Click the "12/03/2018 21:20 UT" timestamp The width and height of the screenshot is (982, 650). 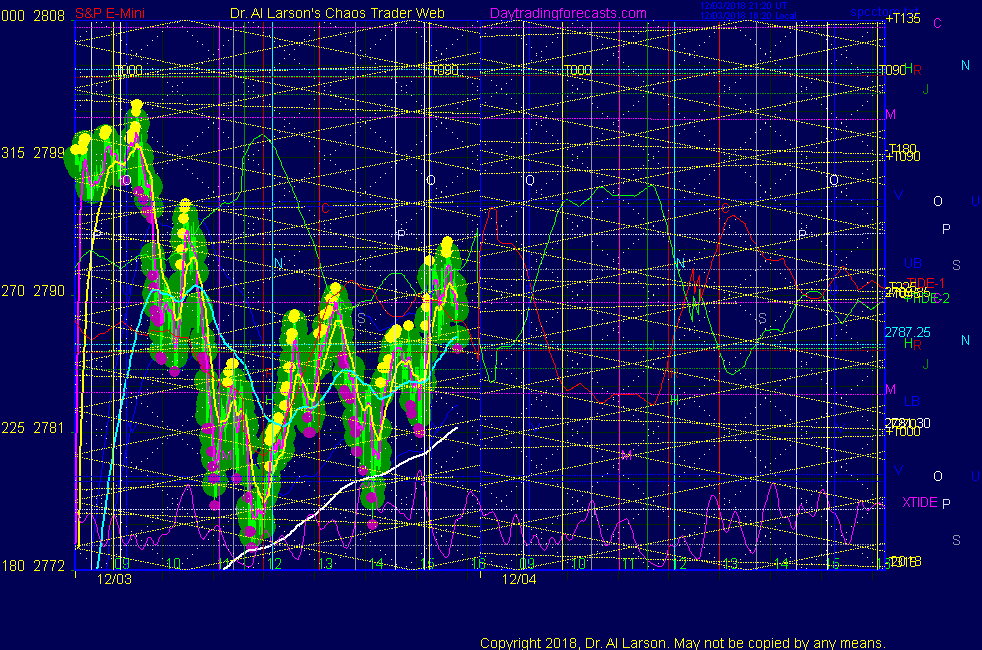coord(743,6)
